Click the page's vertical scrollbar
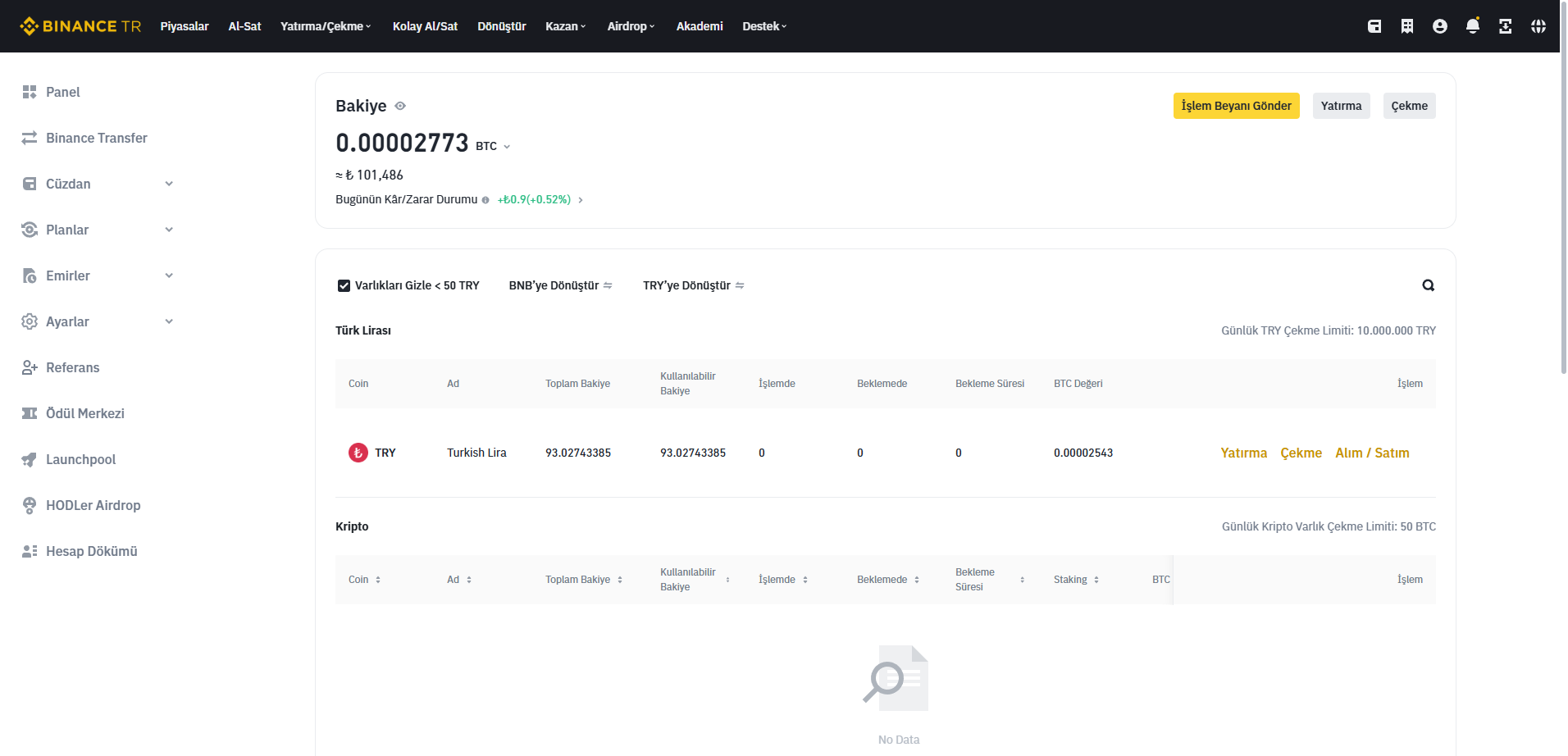Image resolution: width=1568 pixels, height=756 pixels. coord(1563,189)
